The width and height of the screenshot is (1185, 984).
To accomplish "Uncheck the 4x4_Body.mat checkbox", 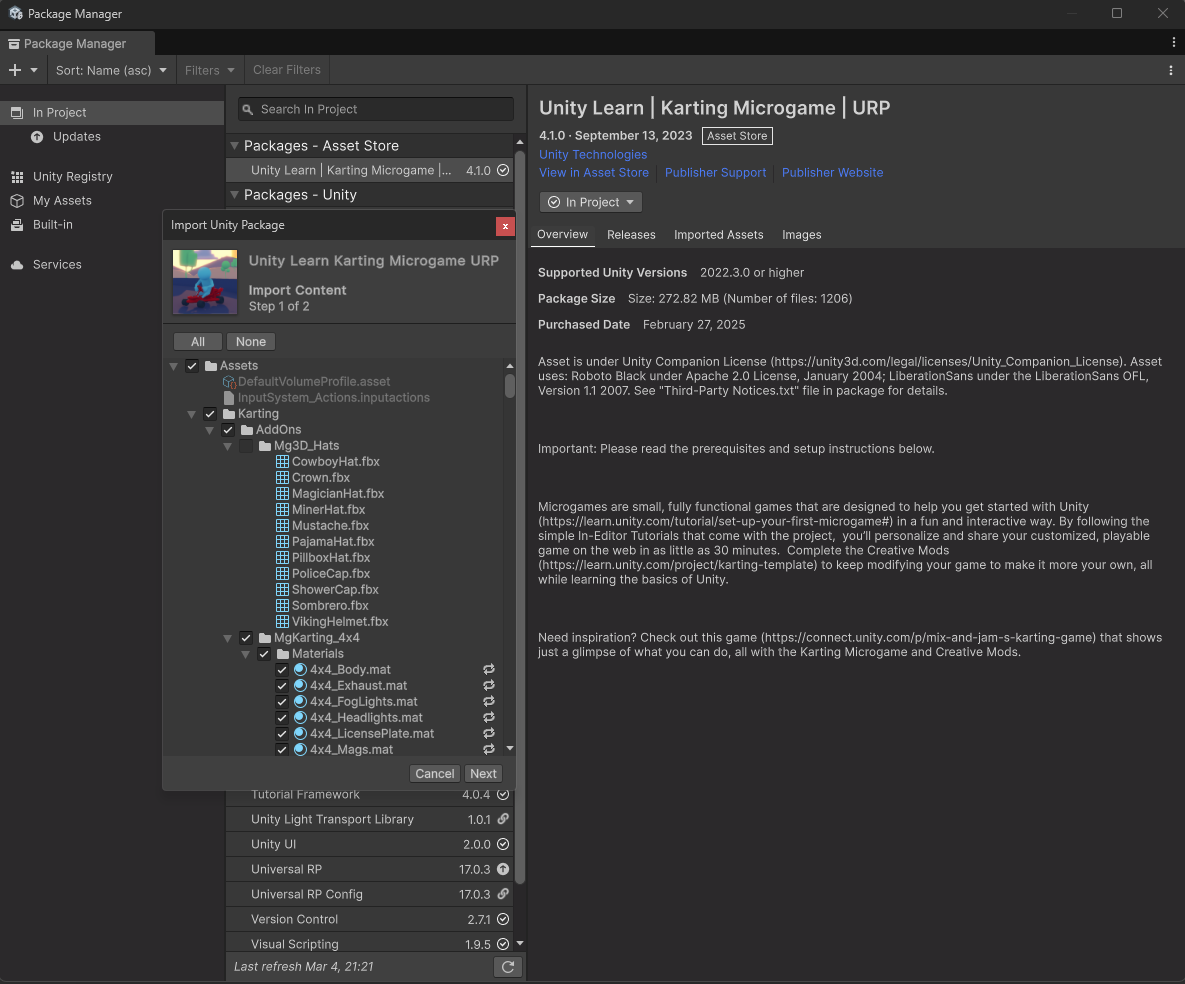I will pos(282,670).
